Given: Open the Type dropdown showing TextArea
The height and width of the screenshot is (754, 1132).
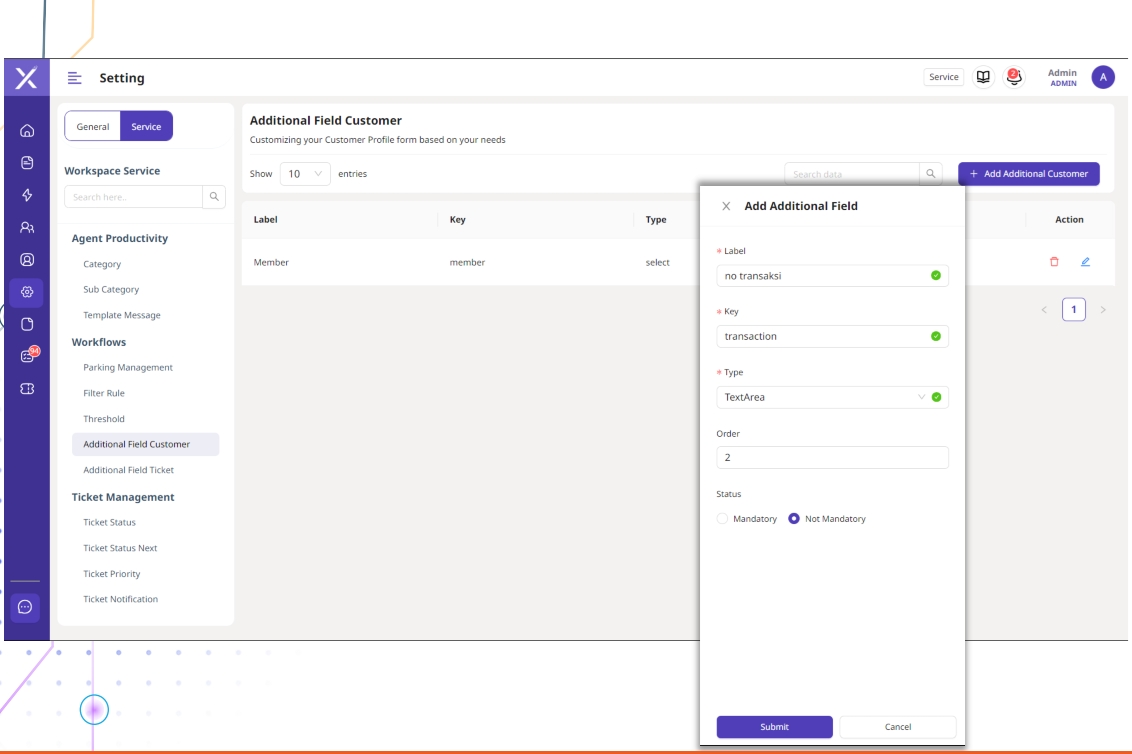Looking at the screenshot, I should [831, 397].
